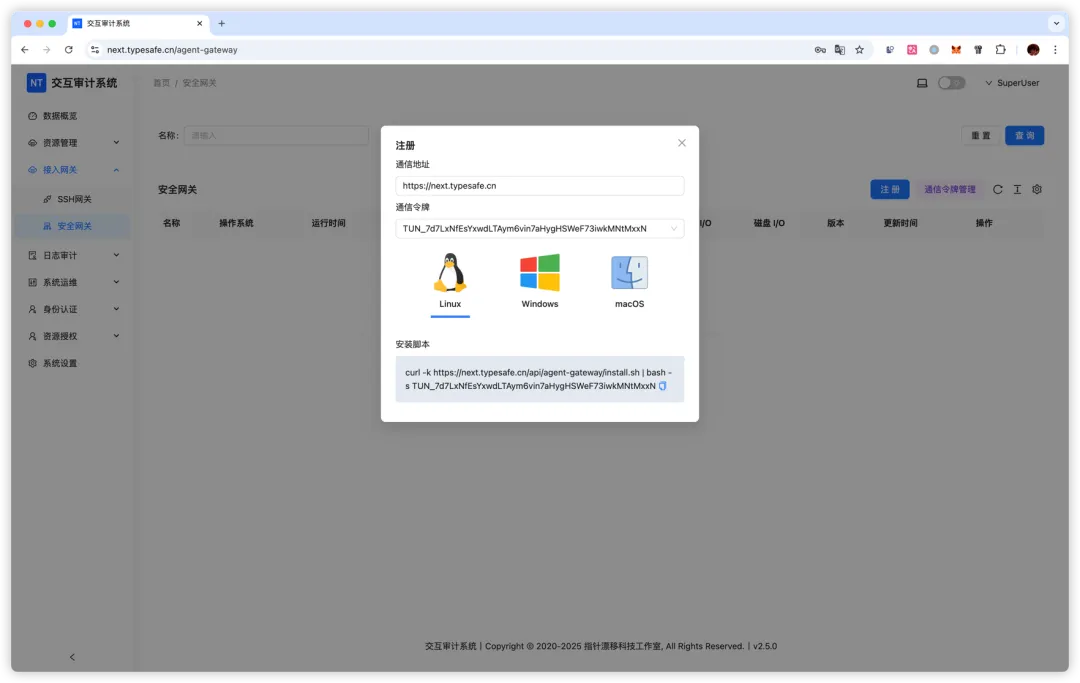Expand the 日志审计 sidebar menu
The height and width of the screenshot is (683, 1080).
click(x=73, y=255)
